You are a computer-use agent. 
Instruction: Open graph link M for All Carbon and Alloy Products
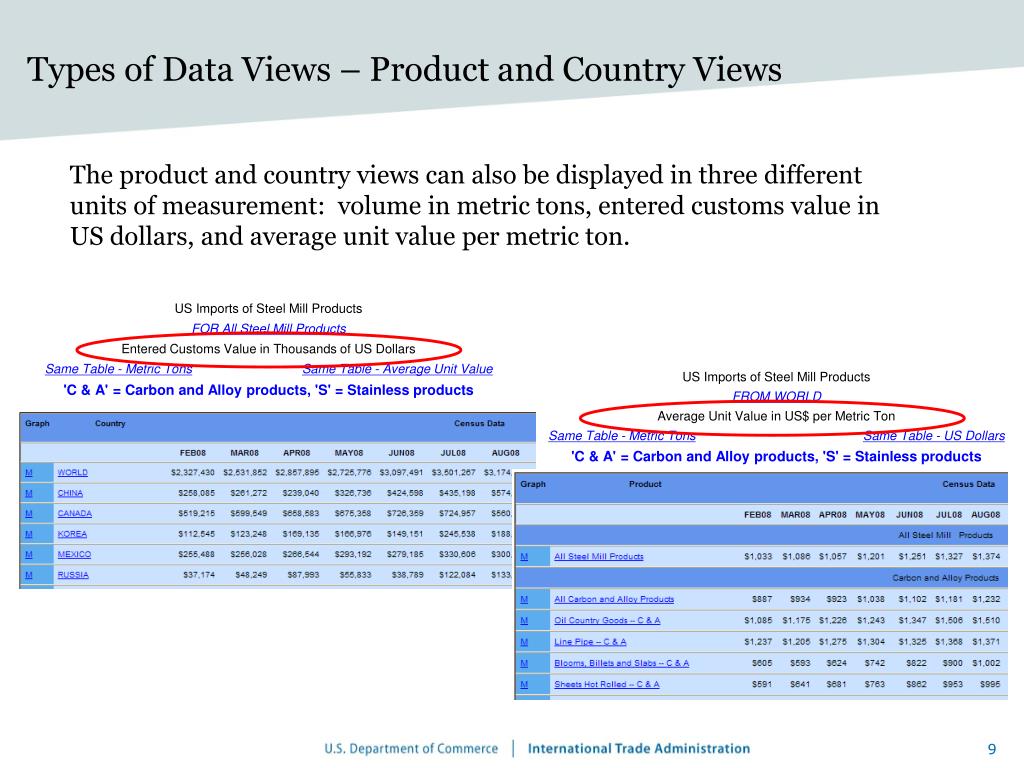click(524, 599)
